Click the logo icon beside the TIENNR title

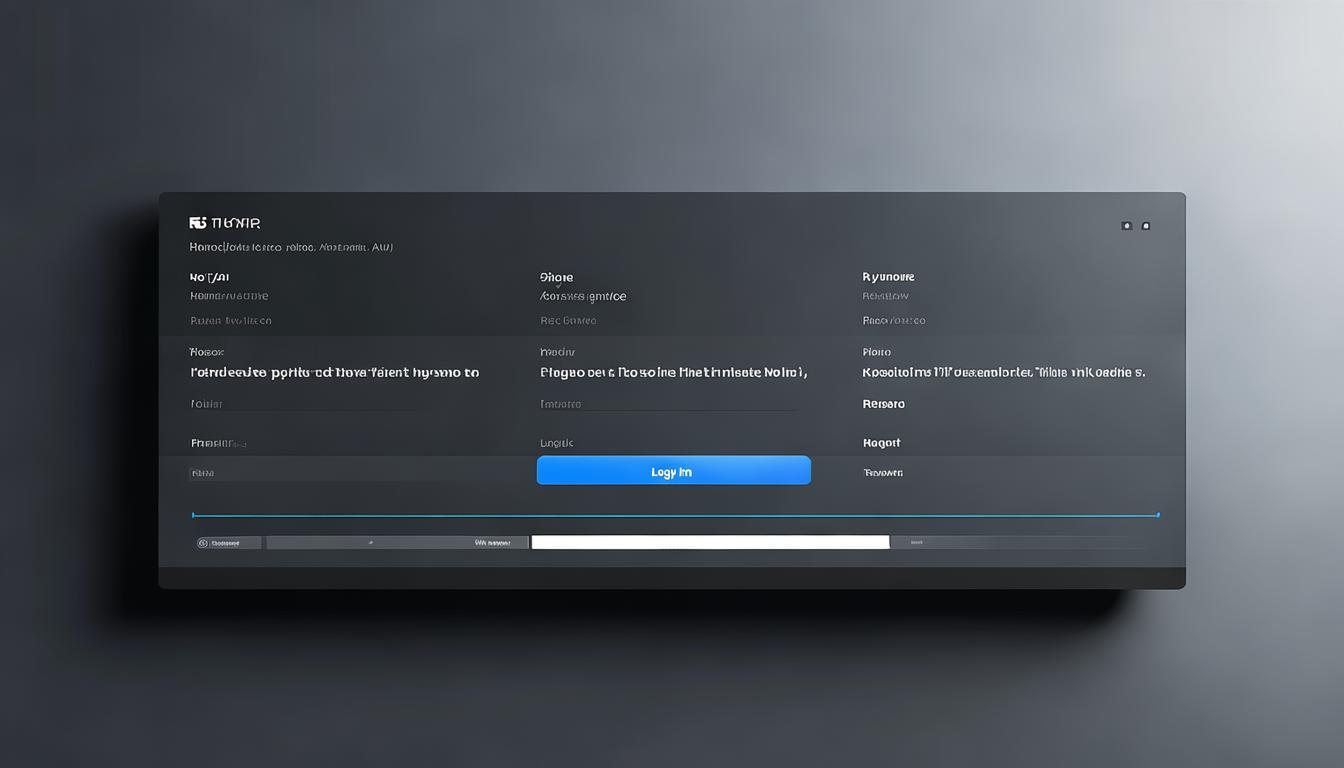pos(197,223)
